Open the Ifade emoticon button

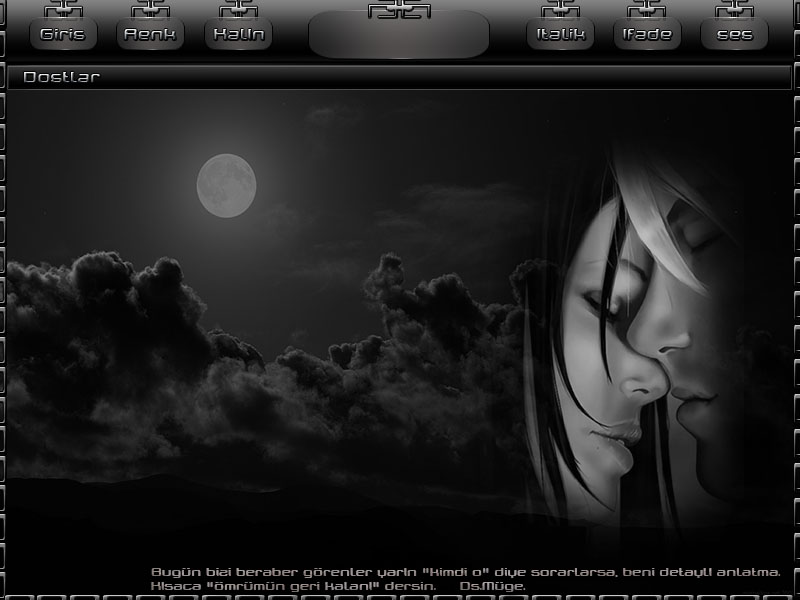pos(647,34)
